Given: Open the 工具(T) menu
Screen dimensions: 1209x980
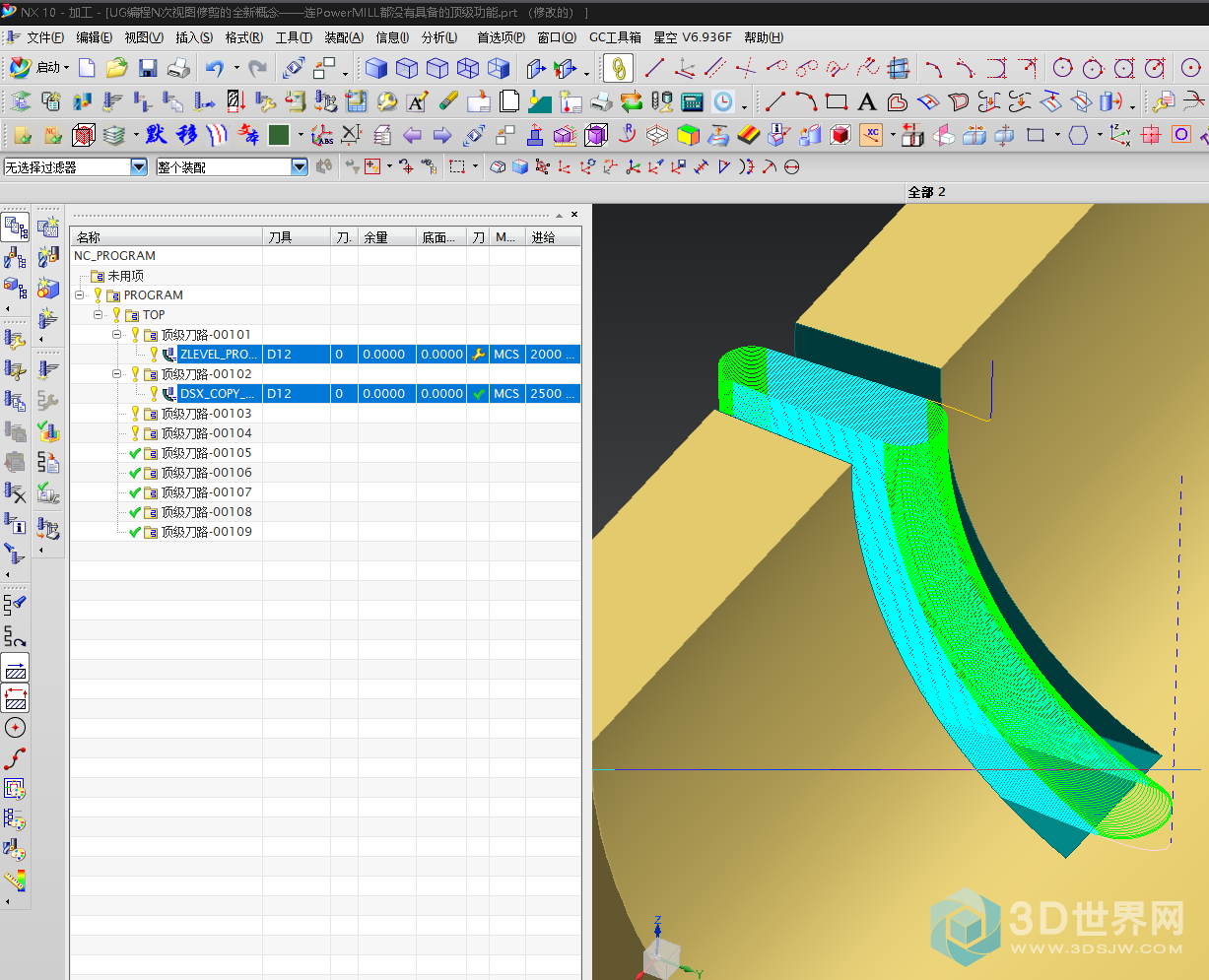Looking at the screenshot, I should (x=294, y=37).
